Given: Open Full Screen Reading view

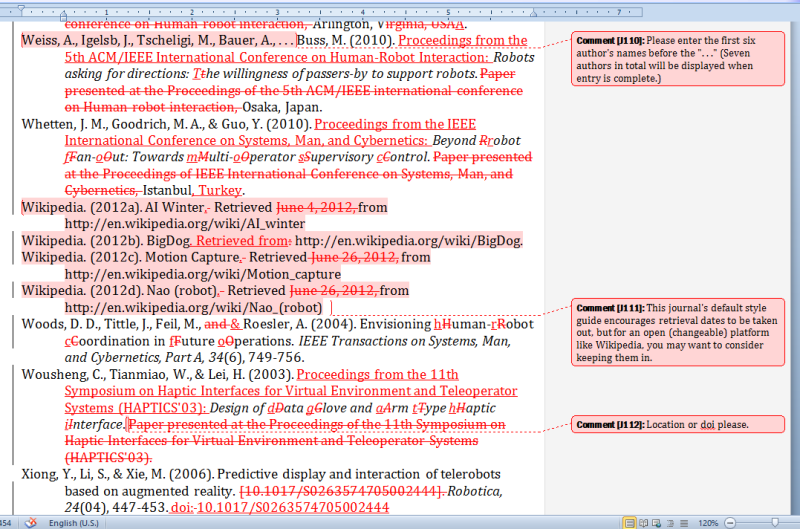Looking at the screenshot, I should click(x=644, y=522).
